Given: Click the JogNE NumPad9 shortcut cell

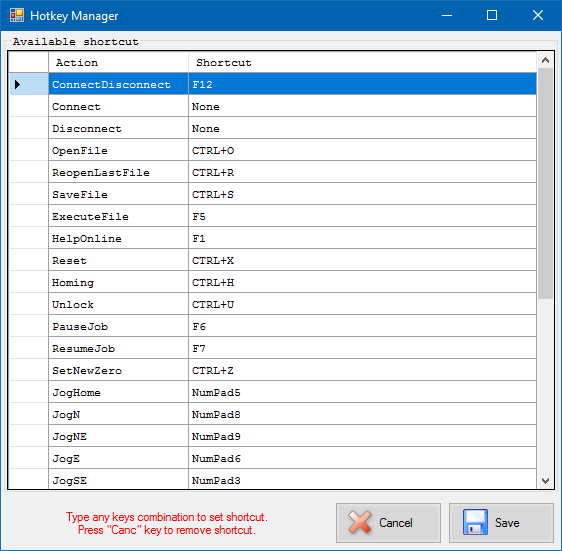Looking at the screenshot, I should (x=362, y=436).
